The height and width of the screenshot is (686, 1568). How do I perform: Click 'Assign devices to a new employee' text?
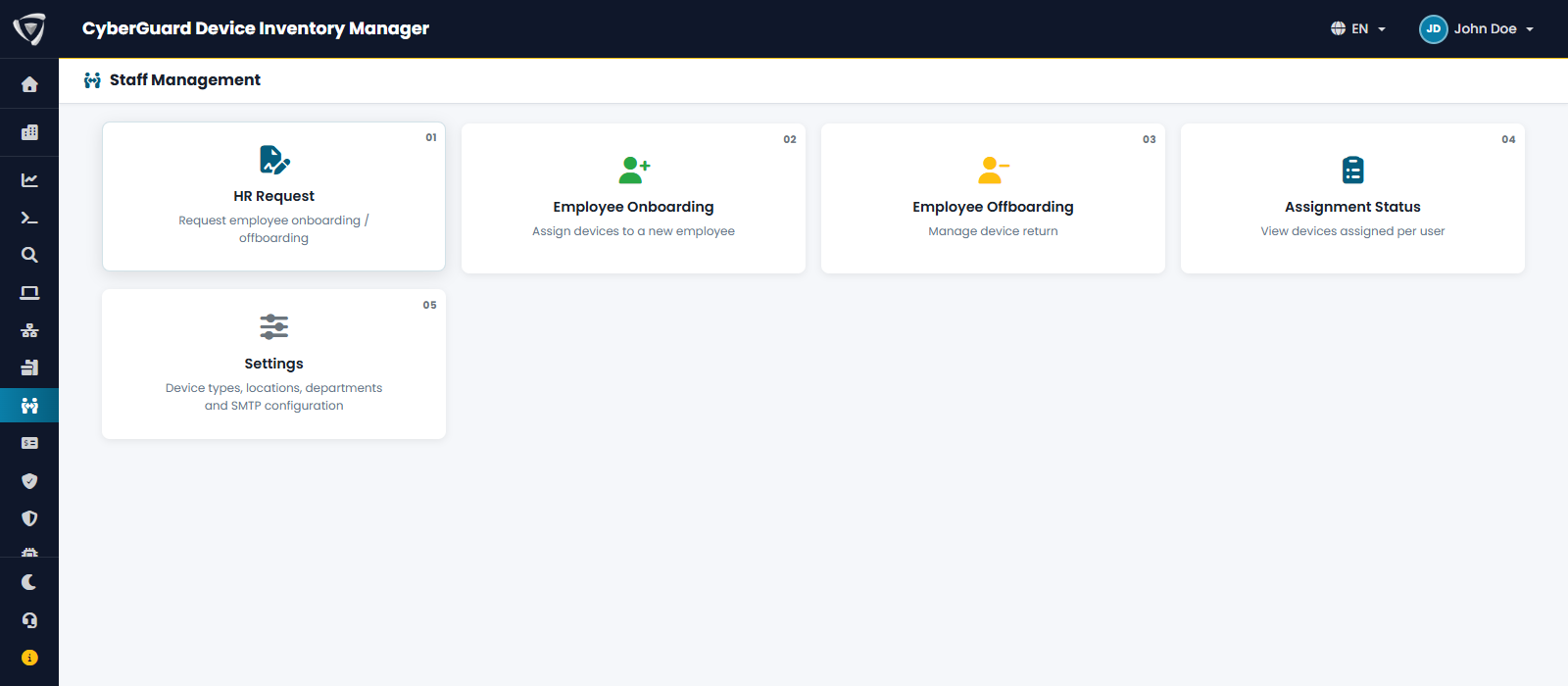(x=633, y=231)
